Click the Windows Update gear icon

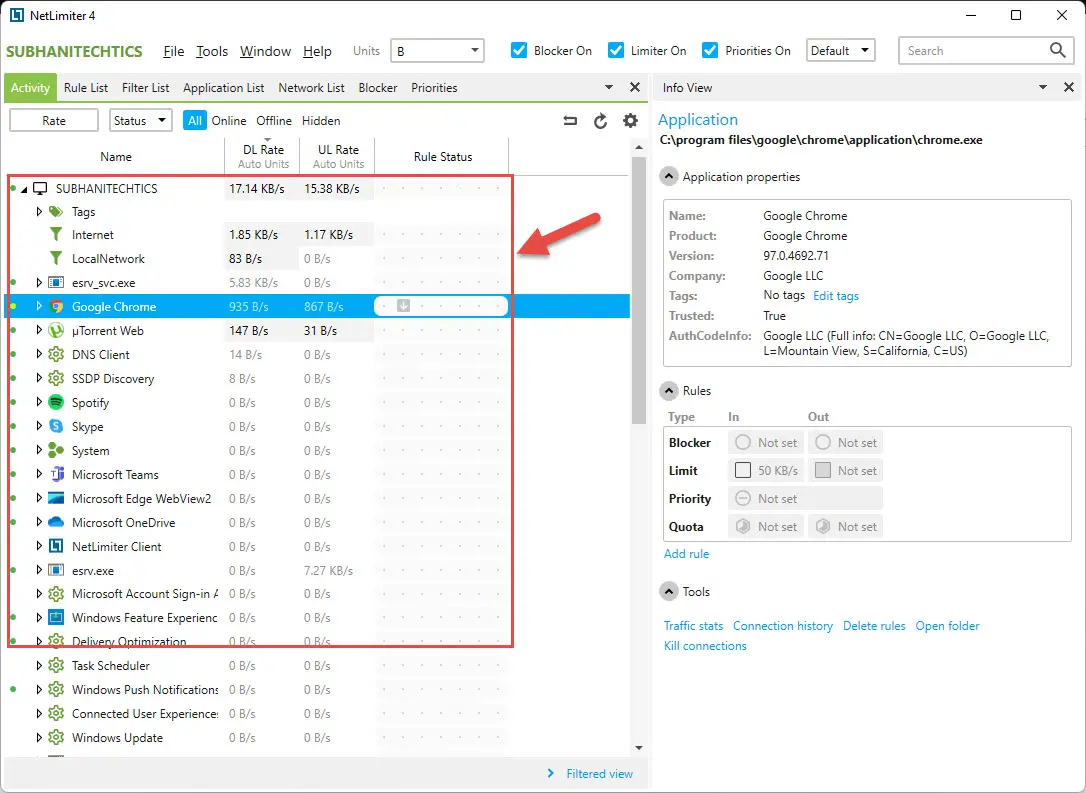point(56,738)
